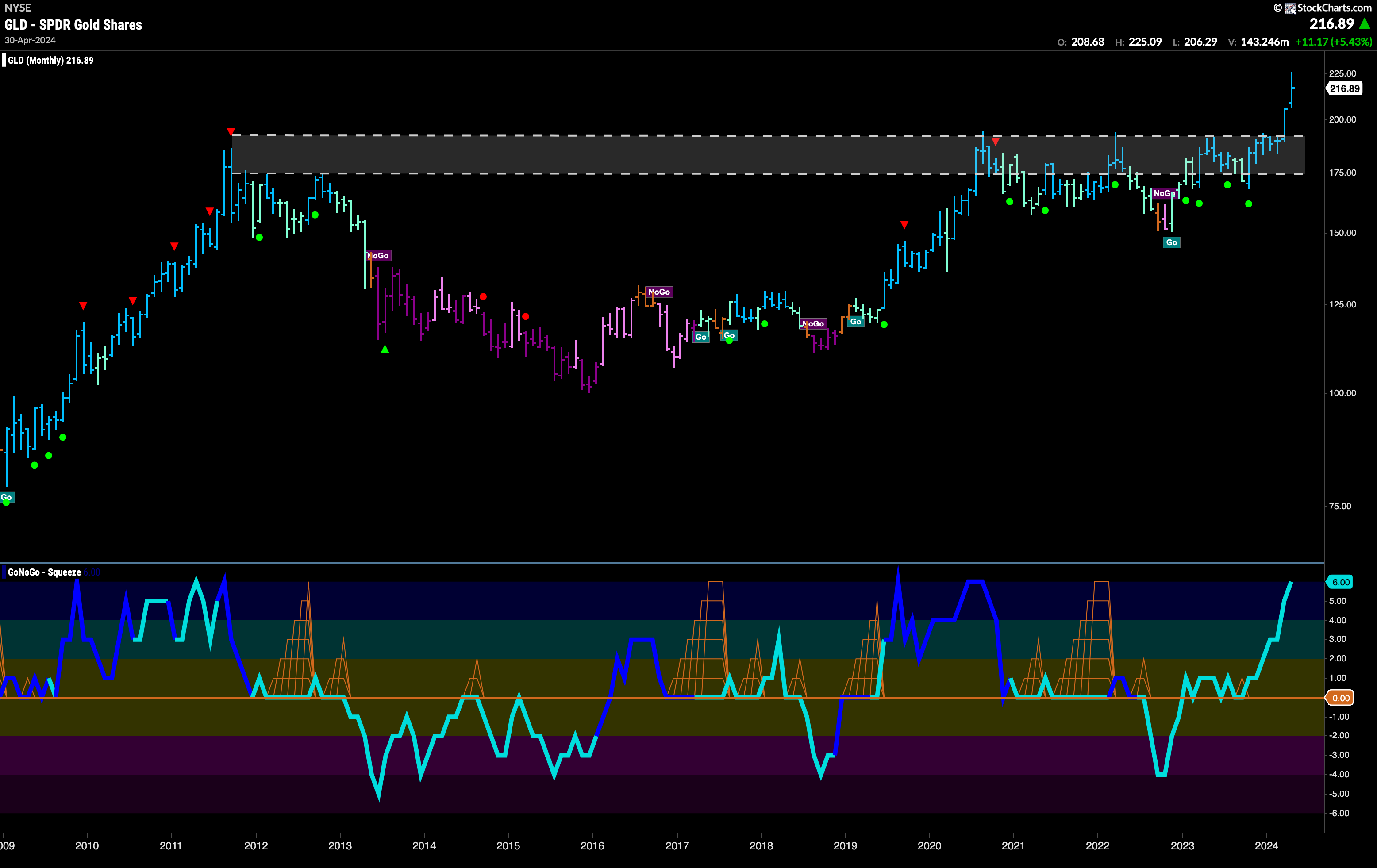Screen dimensions: 1377x868
Task: Click the large 216.89 last price
Action: click(x=1332, y=23)
